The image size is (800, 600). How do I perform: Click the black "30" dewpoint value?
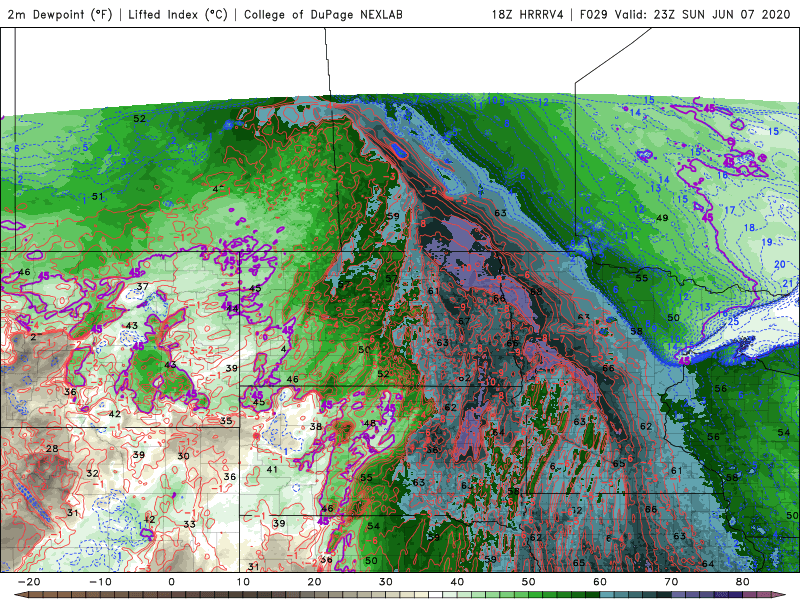click(184, 456)
